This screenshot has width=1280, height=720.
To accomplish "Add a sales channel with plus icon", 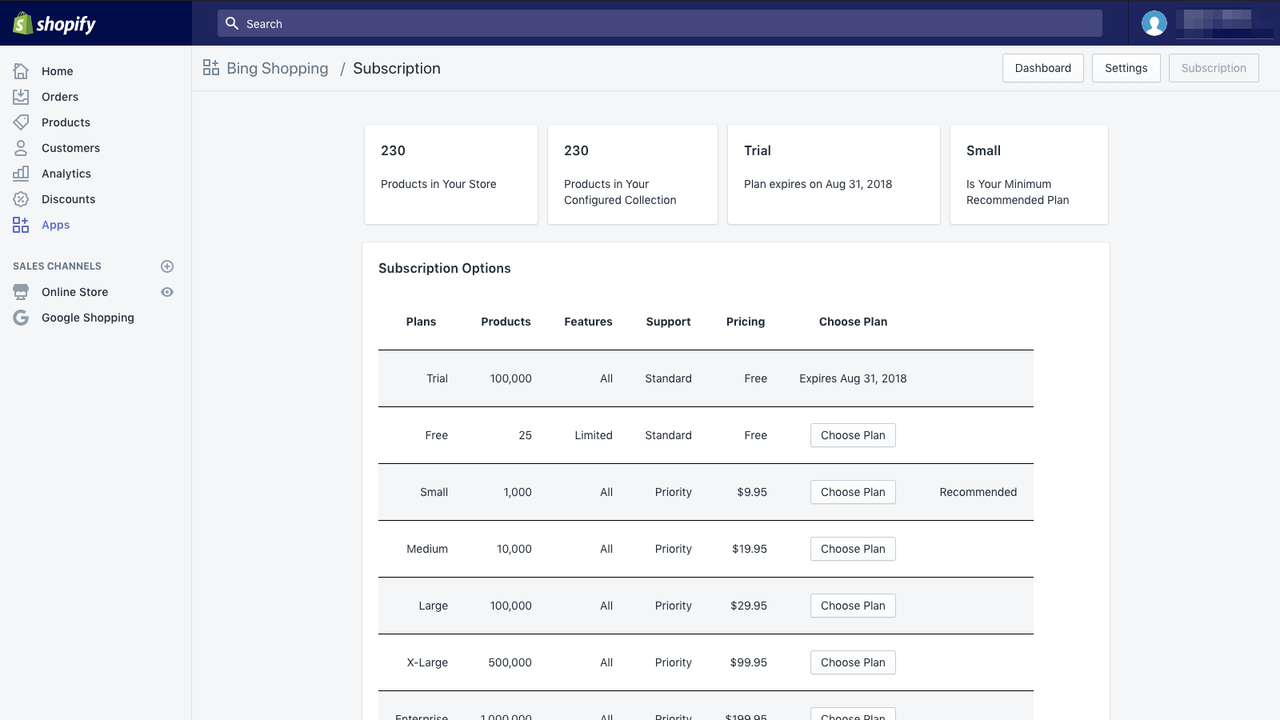I will coord(167,266).
